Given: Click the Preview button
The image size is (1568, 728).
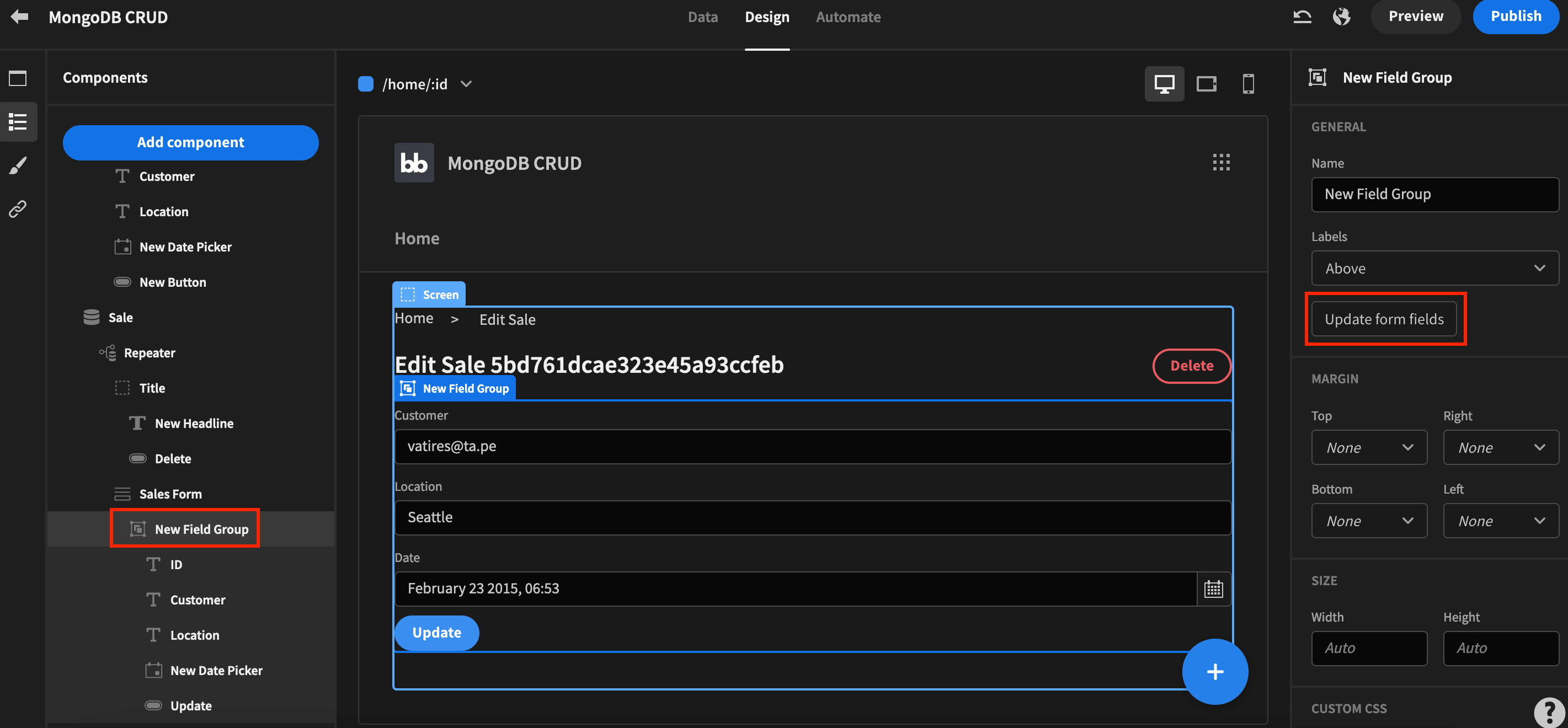Looking at the screenshot, I should (x=1415, y=17).
